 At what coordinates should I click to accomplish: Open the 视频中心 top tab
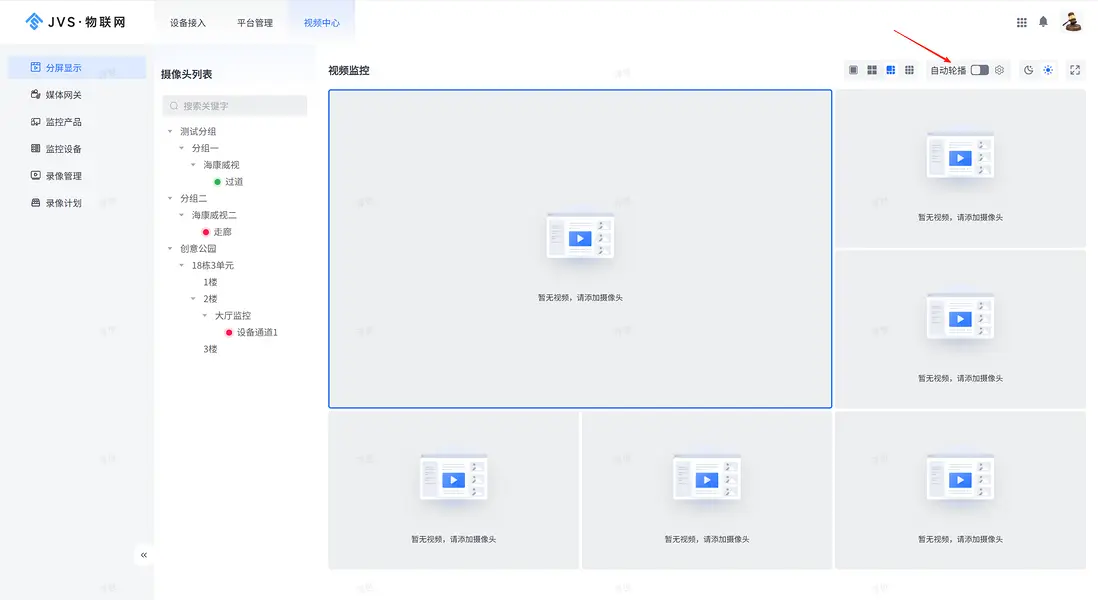(x=321, y=23)
